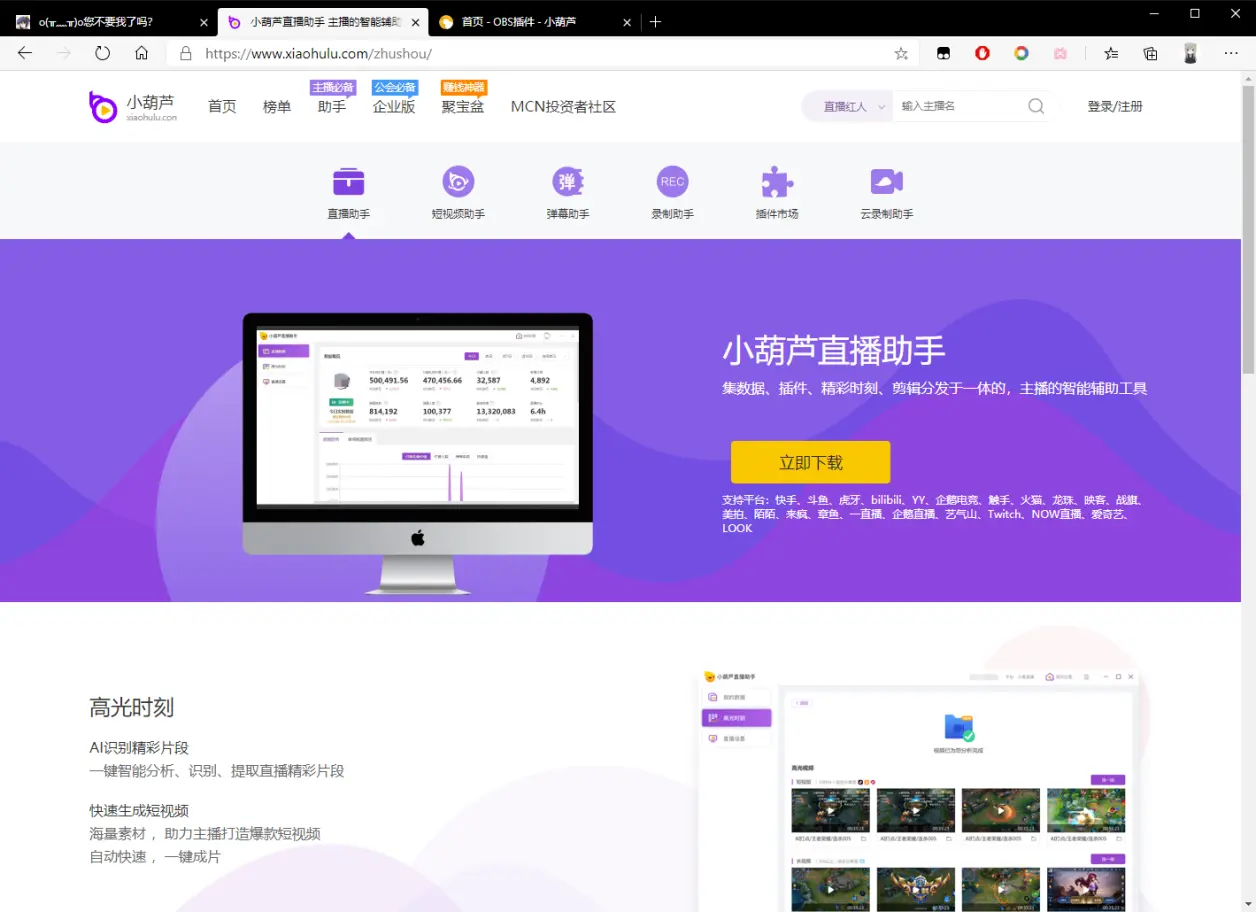Click 登录/注册 link
The width and height of the screenshot is (1256, 912).
click(x=1115, y=106)
